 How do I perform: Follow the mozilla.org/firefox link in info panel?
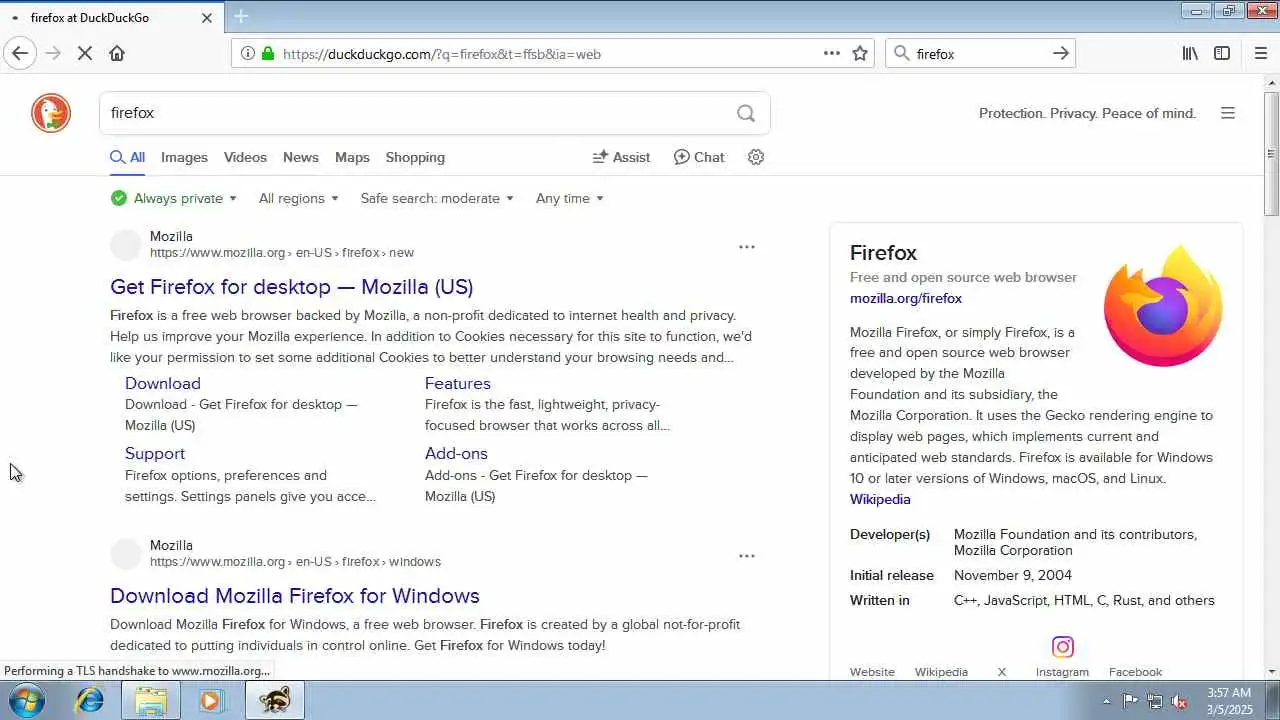(x=906, y=298)
